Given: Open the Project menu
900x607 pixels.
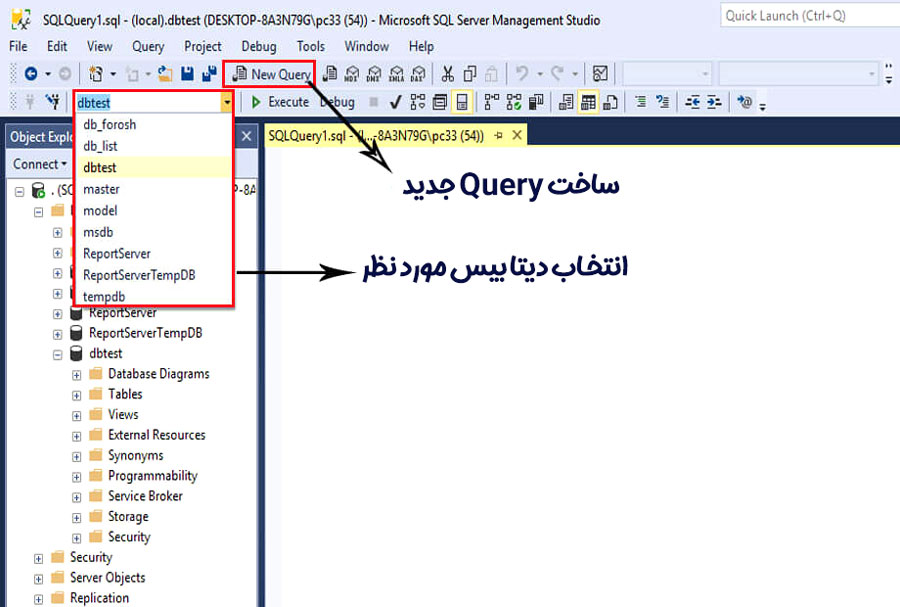Looking at the screenshot, I should point(203,46).
